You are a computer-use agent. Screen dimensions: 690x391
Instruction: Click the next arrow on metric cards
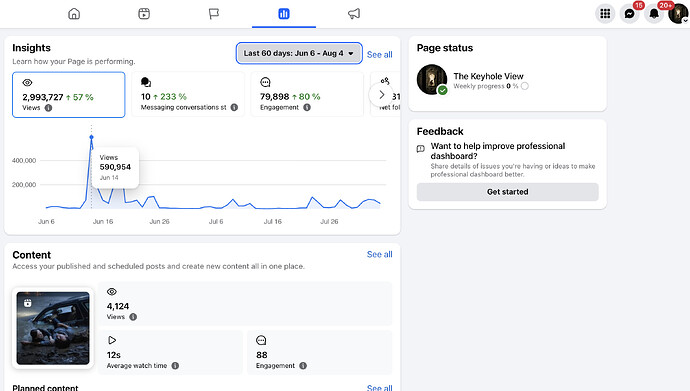point(382,95)
